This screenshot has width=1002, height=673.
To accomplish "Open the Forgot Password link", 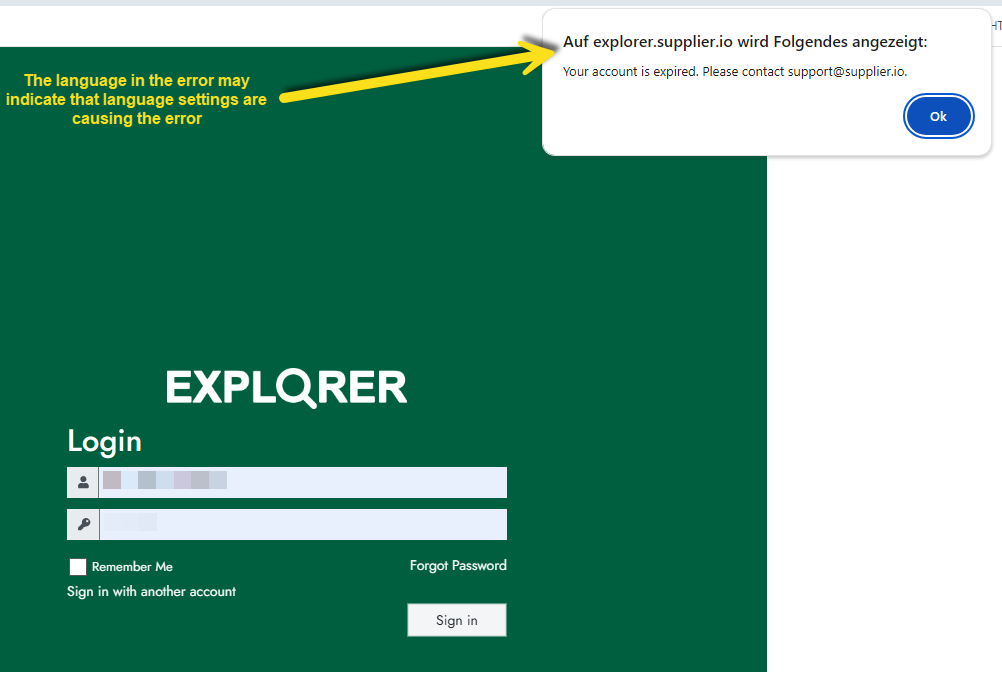I will click(x=458, y=566).
